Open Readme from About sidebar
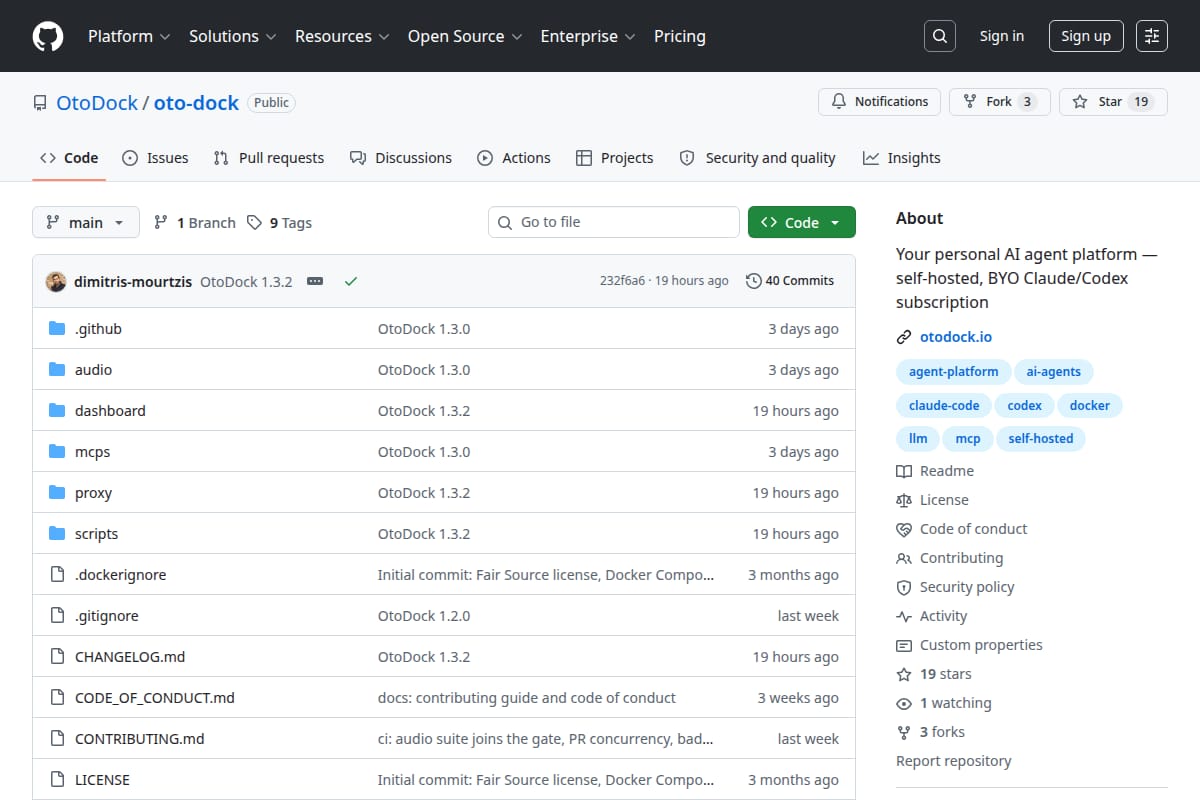Image resolution: width=1200 pixels, height=800 pixels. (x=935, y=471)
